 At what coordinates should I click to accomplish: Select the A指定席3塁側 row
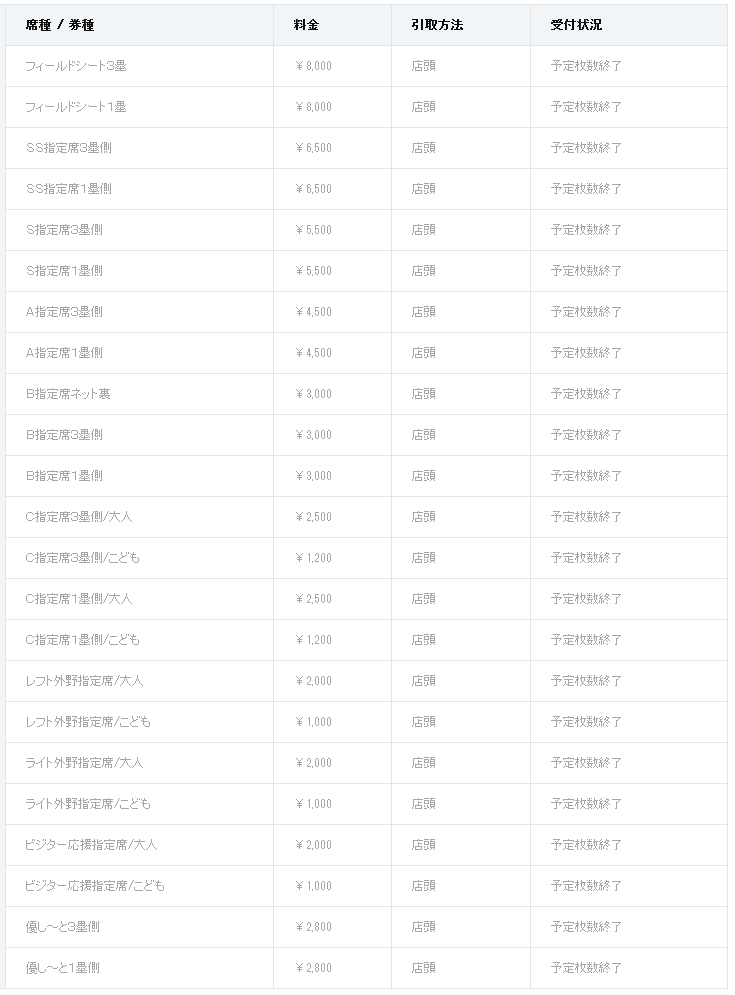(366, 312)
